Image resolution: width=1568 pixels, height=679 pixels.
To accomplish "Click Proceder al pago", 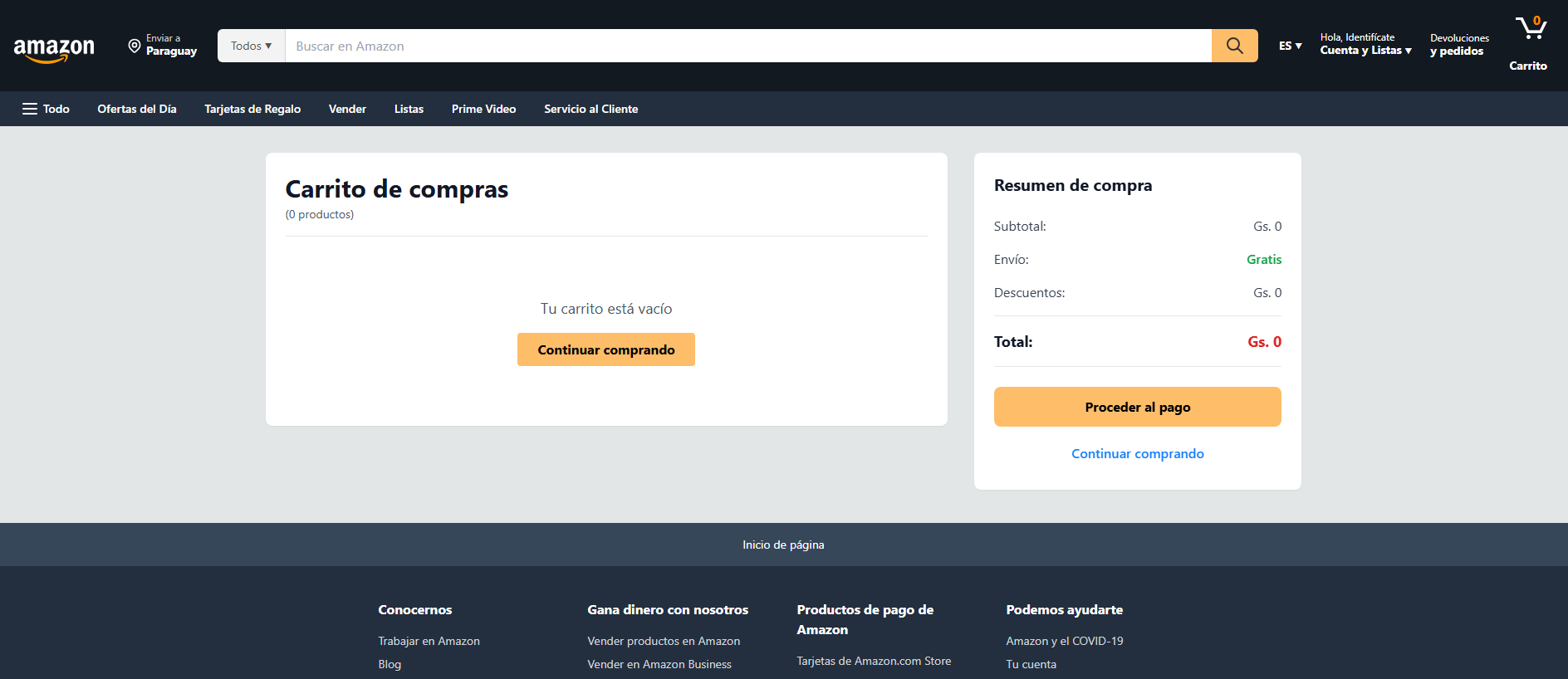I will (x=1137, y=407).
